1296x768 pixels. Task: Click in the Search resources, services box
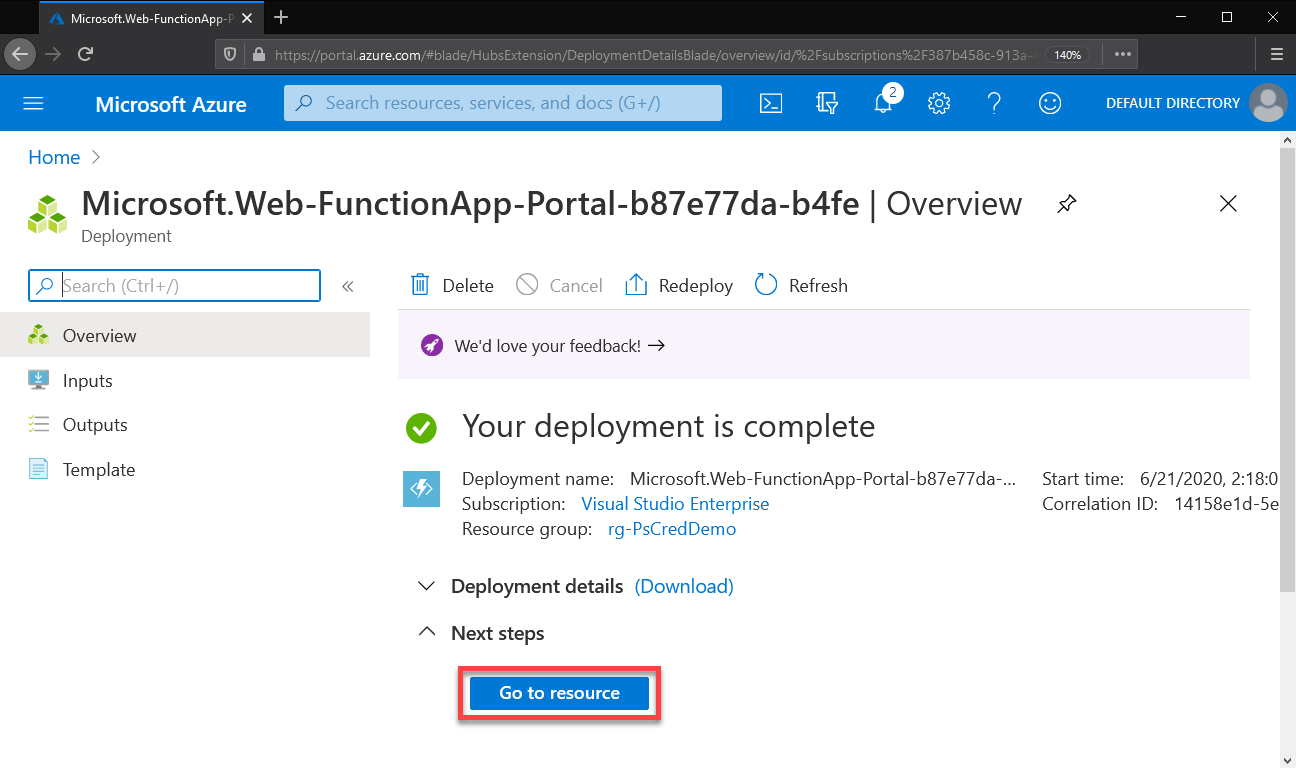(x=503, y=103)
